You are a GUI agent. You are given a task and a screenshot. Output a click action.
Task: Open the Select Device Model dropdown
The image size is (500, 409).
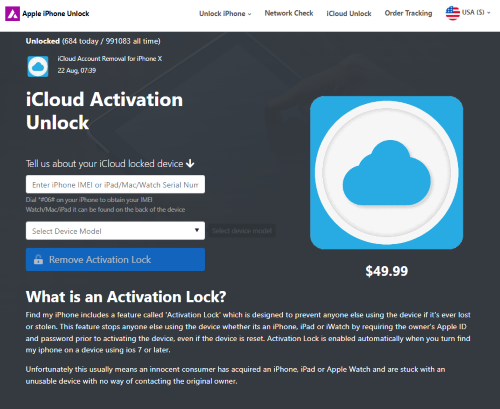tap(115, 231)
